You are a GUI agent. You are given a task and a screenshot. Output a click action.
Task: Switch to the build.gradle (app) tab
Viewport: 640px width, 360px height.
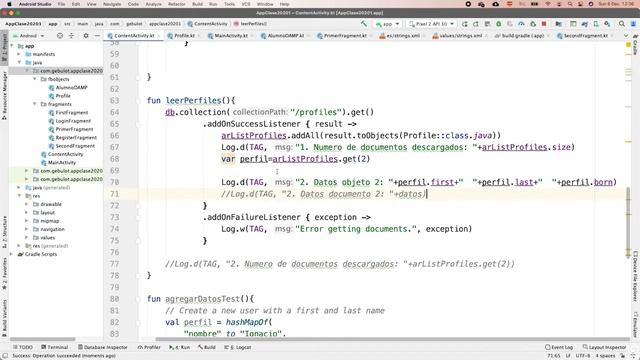(521, 36)
